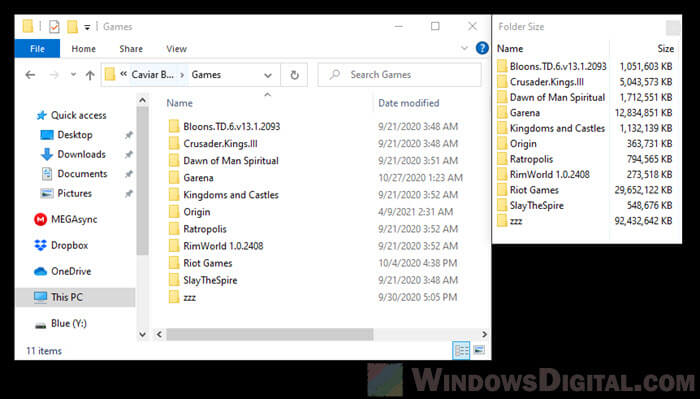
Task: Switch to Large icons view layout icon
Action: (479, 350)
